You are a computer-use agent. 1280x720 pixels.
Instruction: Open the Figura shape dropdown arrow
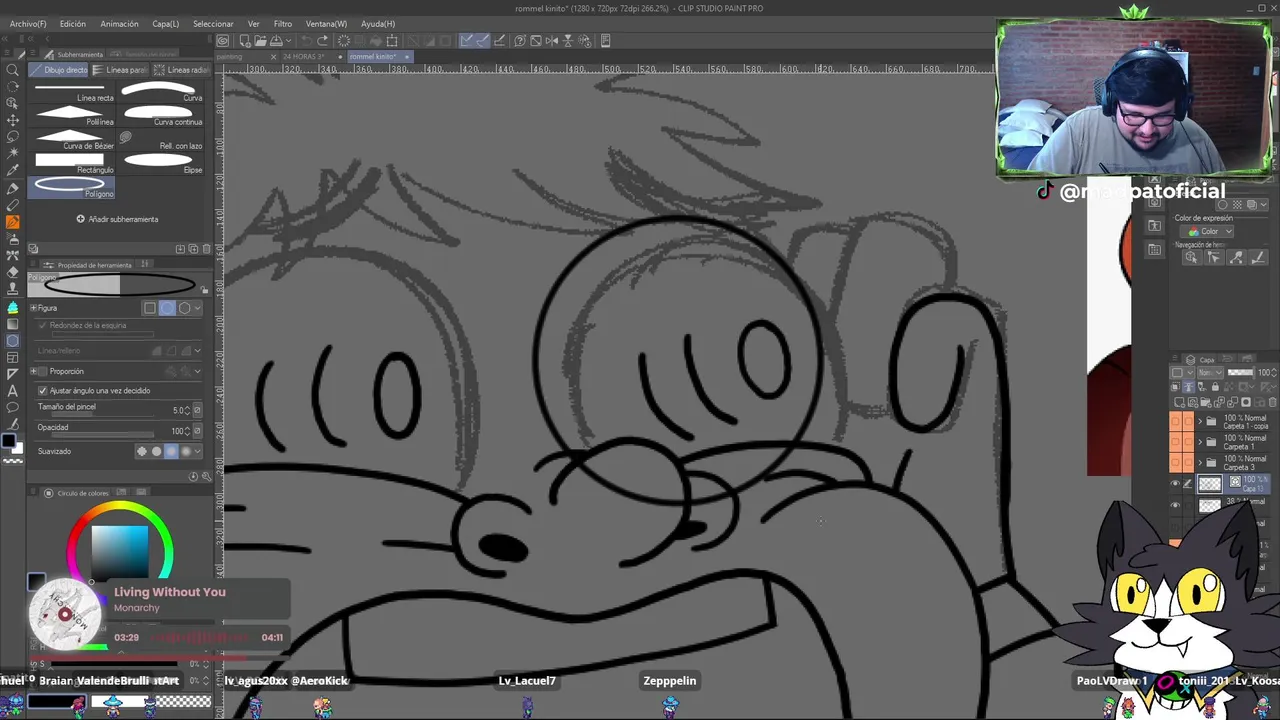coord(198,308)
